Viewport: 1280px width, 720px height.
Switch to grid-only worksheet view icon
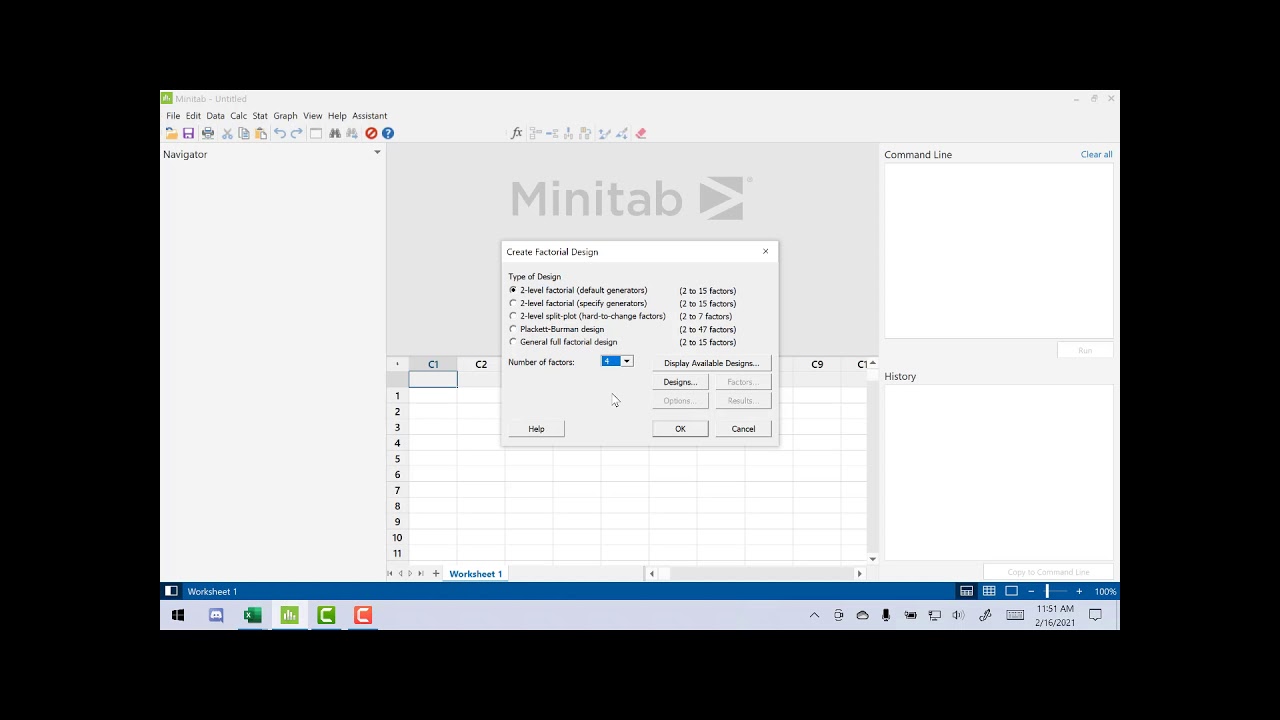pyautogui.click(x=989, y=591)
